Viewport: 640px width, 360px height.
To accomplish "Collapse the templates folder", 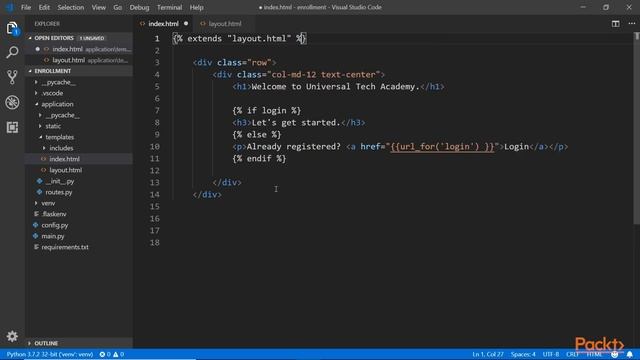I will 60,137.
